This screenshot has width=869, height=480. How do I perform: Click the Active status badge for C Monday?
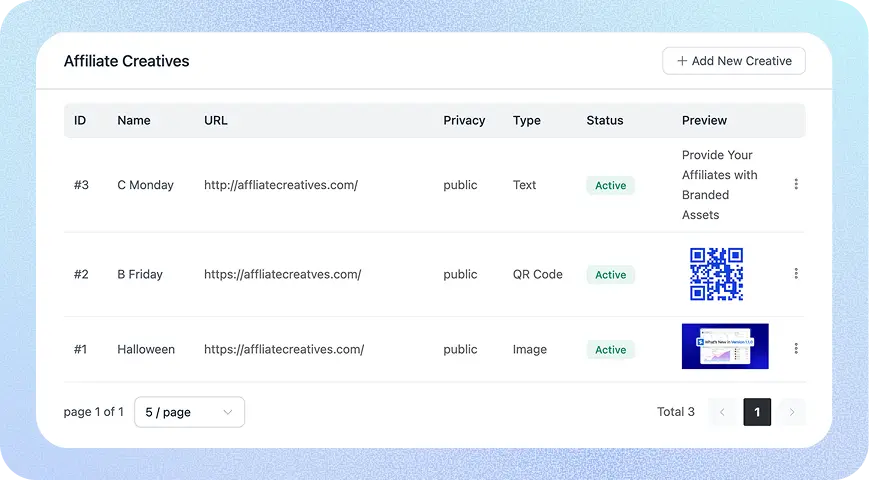click(610, 185)
